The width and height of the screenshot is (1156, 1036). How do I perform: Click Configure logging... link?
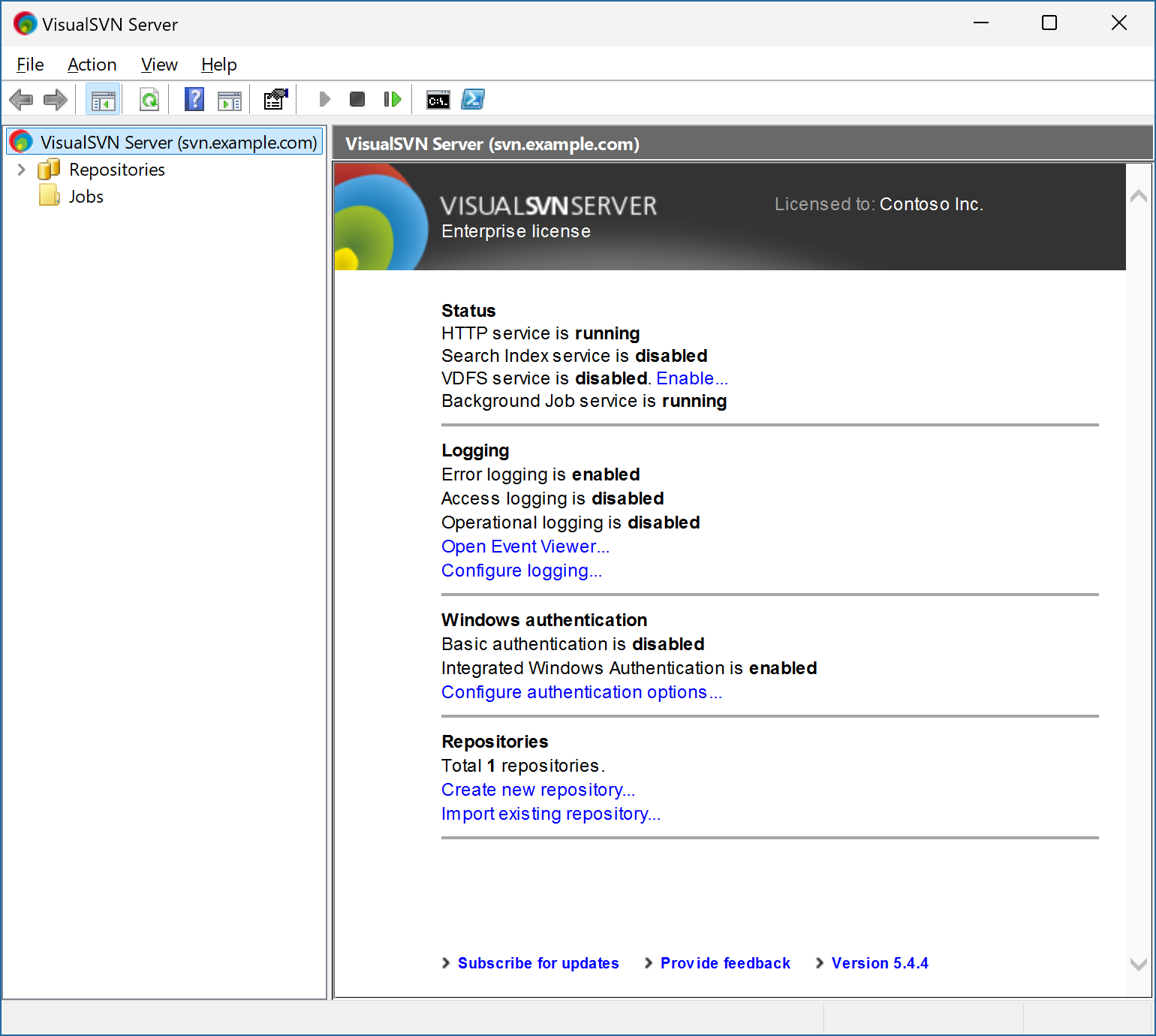pos(522,571)
